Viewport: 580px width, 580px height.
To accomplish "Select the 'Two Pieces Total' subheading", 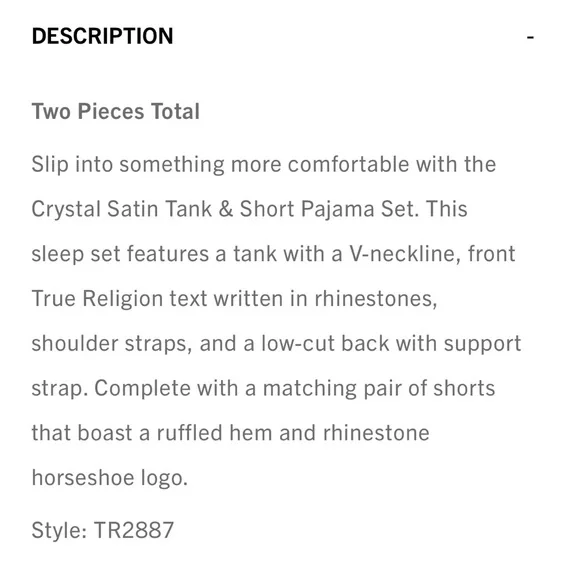I will 116,111.
